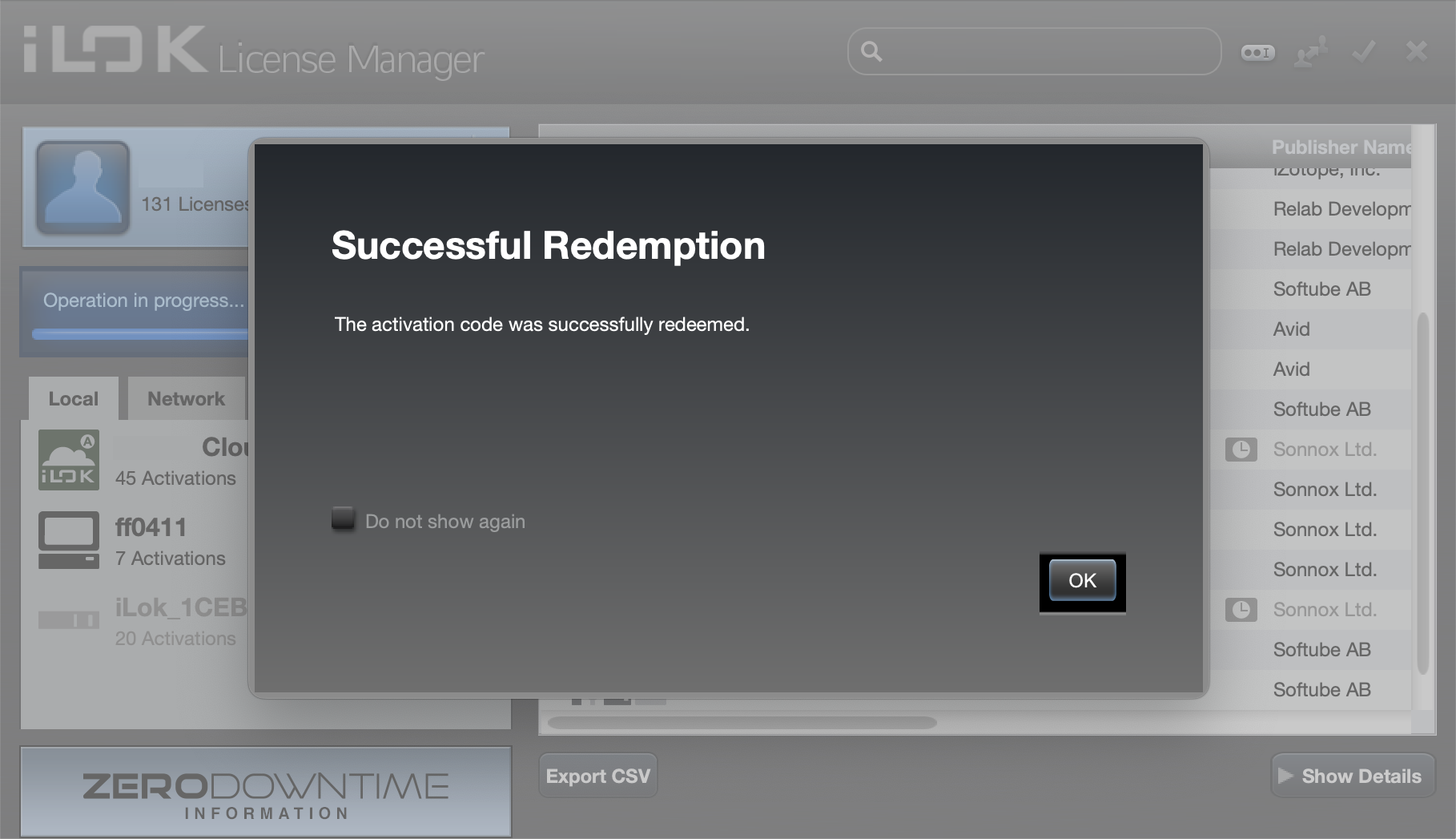Click the last Softube AB row
The image size is (1456, 839).
tap(1310, 690)
